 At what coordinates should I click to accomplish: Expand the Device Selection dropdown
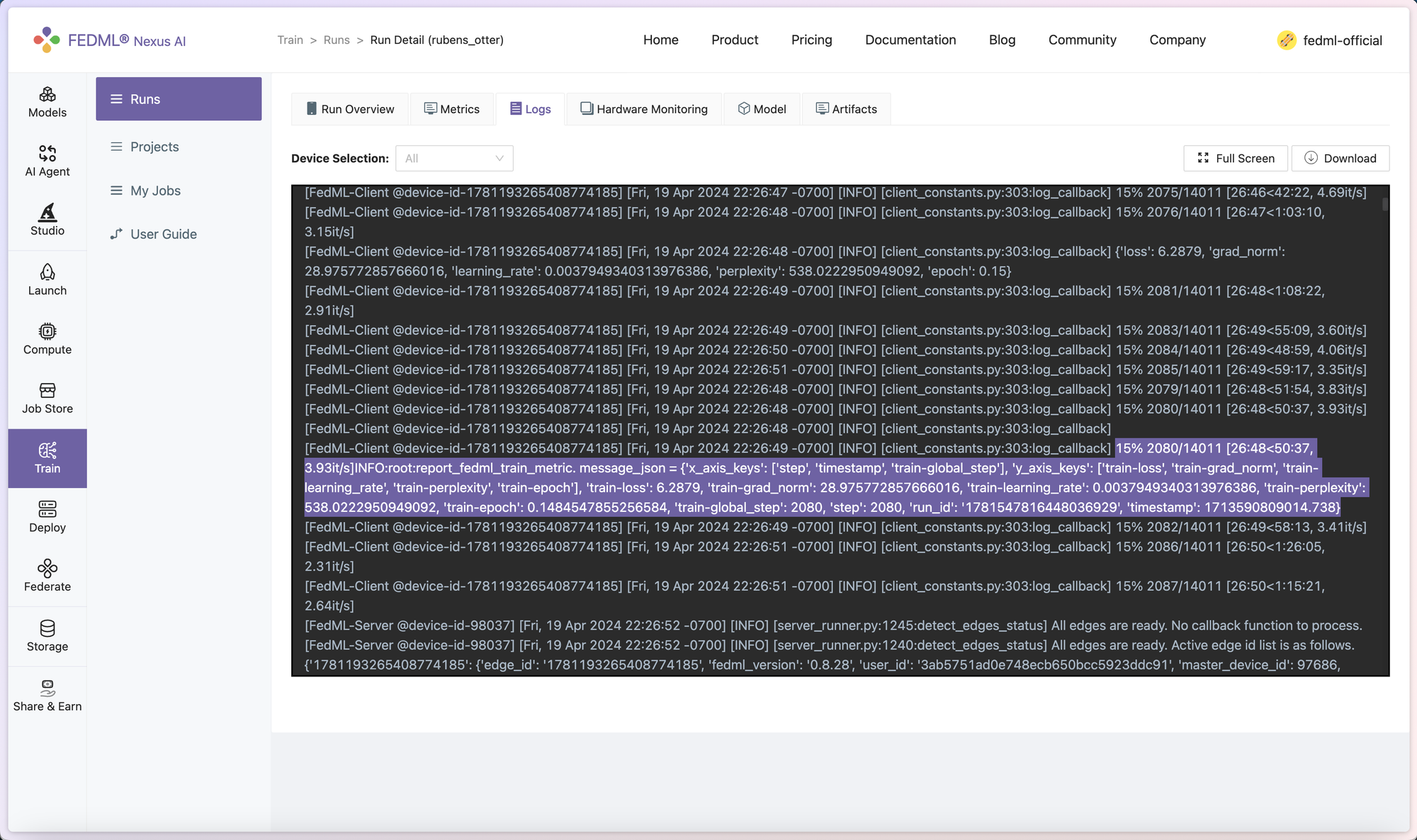pyautogui.click(x=454, y=159)
